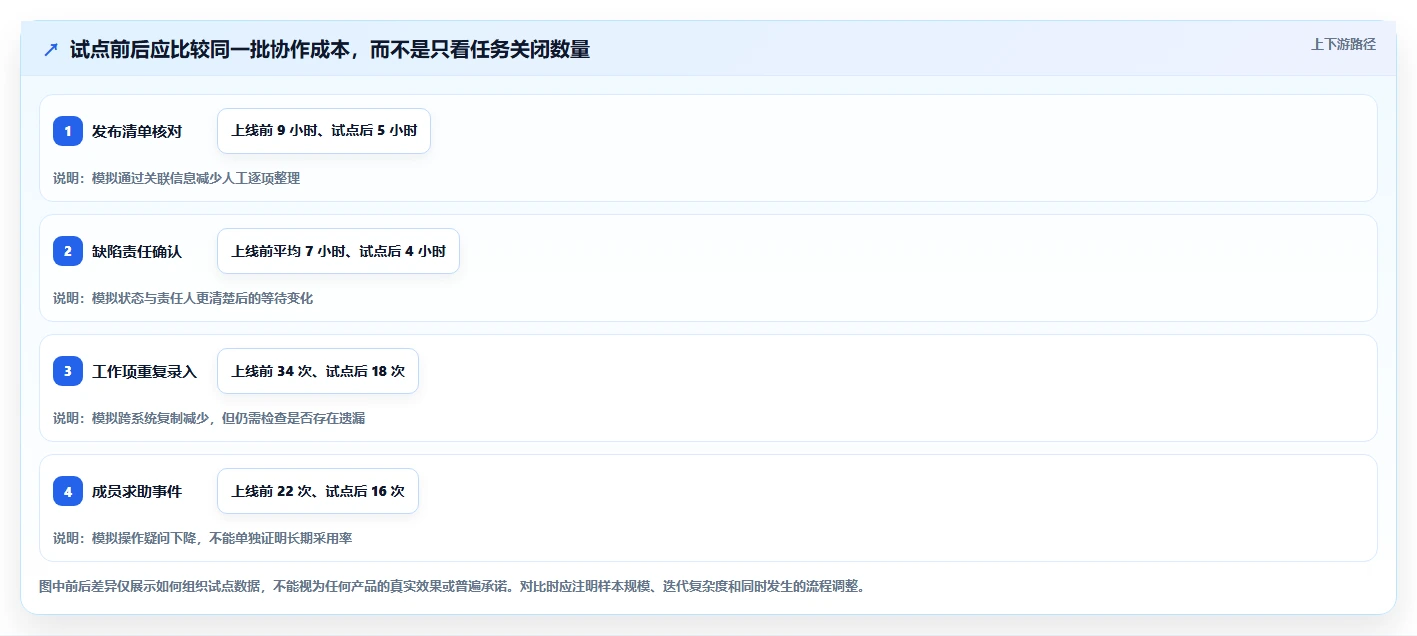1417x636 pixels.
Task: Click step number 4 badge for 成员求助事件
Action: 68,491
